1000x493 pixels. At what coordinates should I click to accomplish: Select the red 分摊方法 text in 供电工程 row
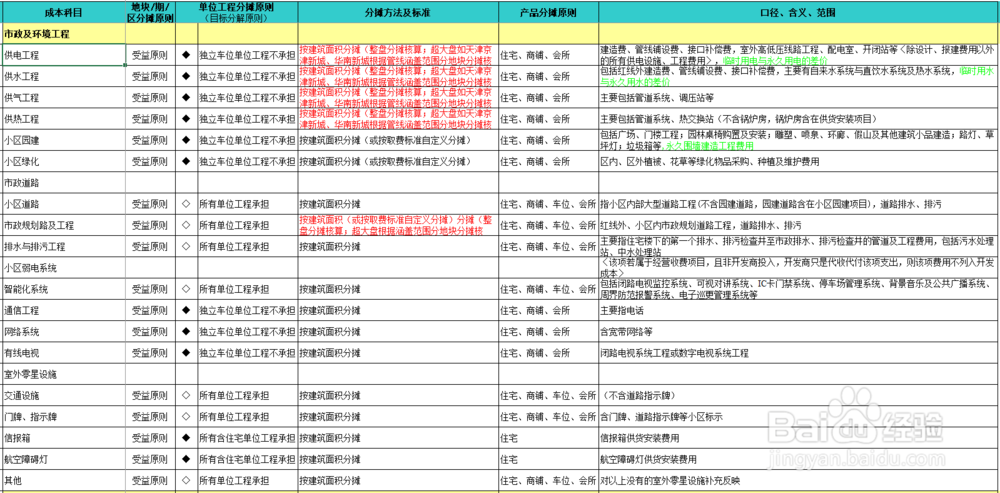395,55
